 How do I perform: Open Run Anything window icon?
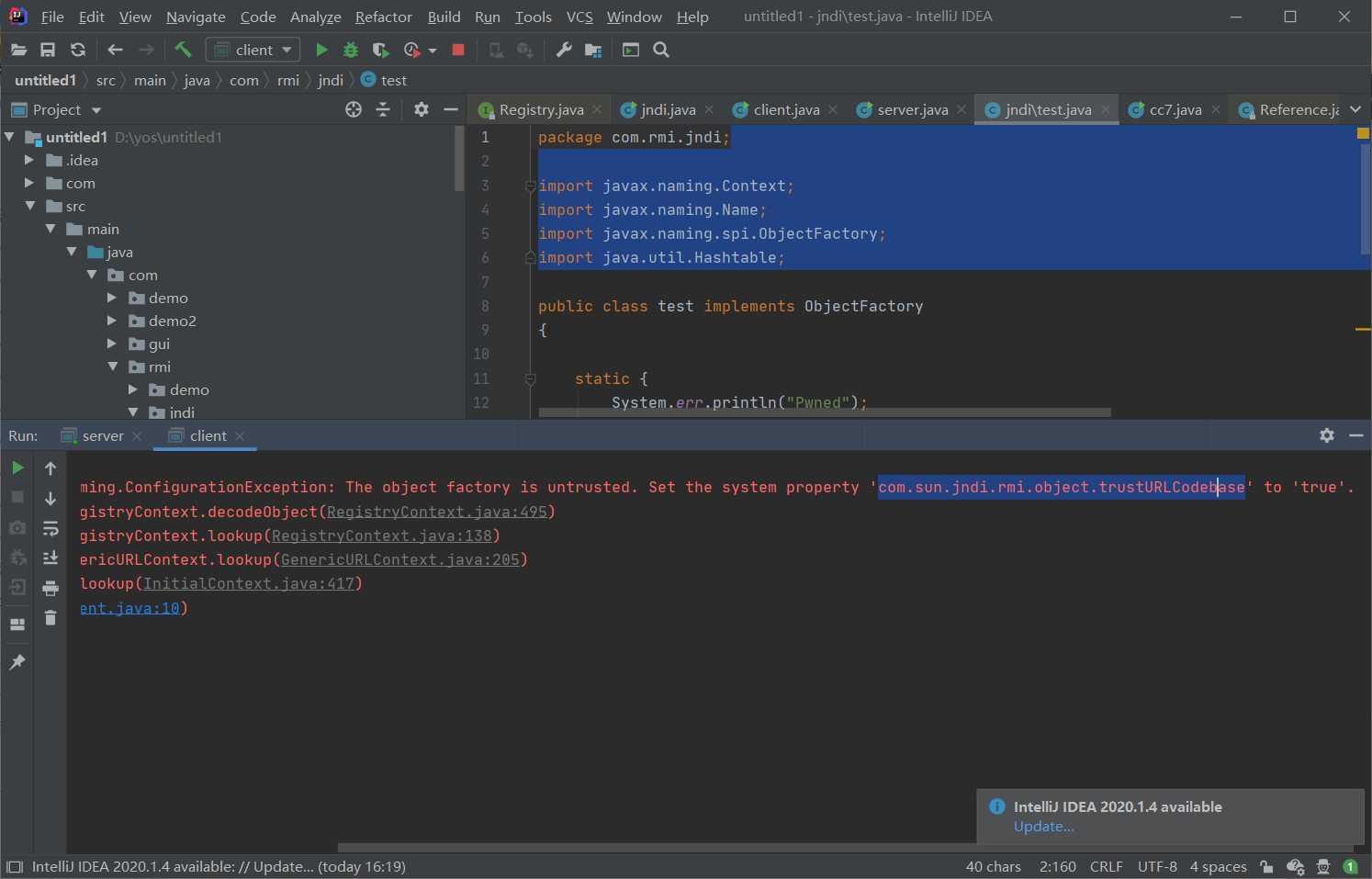[631, 50]
